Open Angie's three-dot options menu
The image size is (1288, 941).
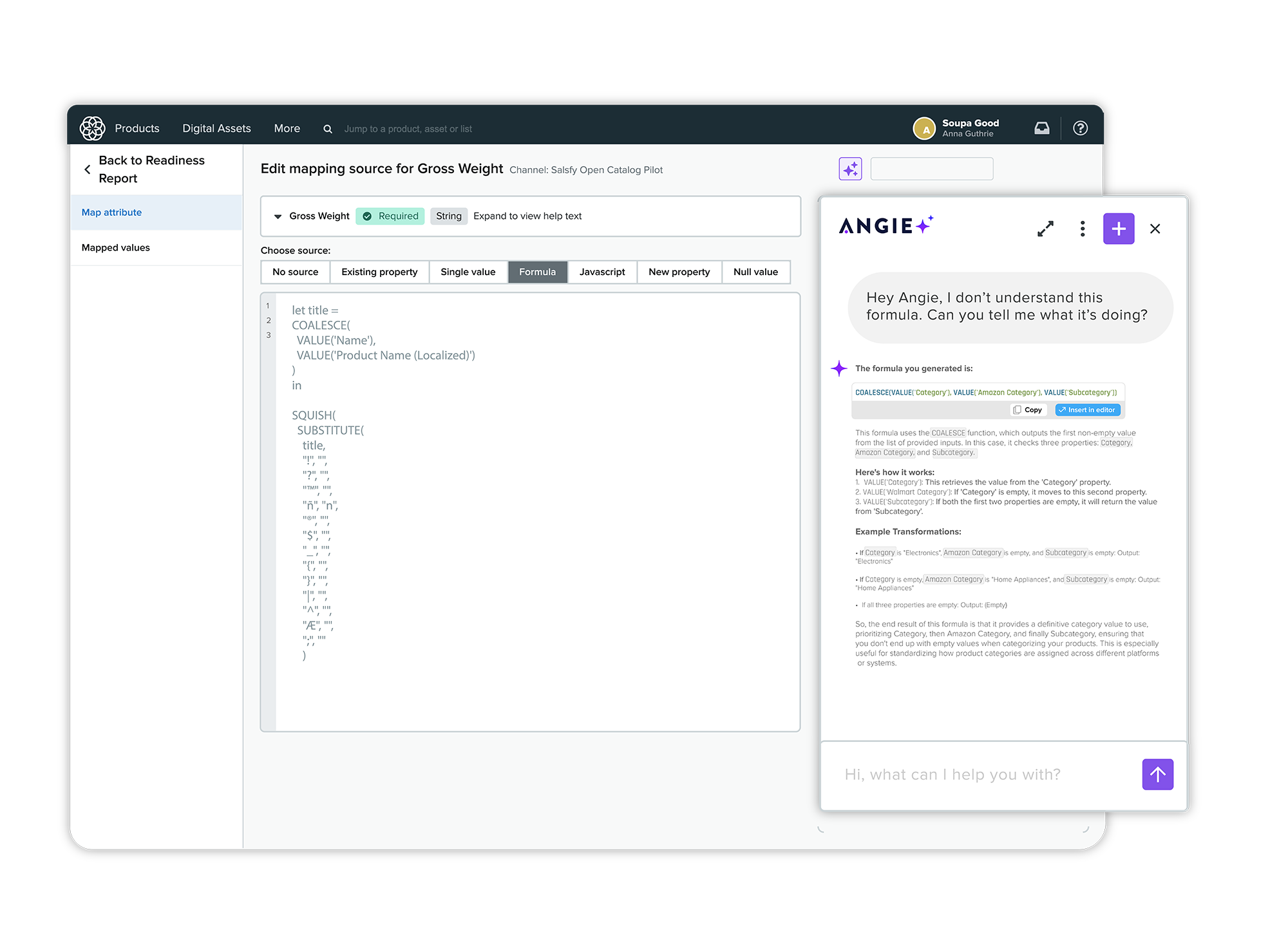[1083, 229]
